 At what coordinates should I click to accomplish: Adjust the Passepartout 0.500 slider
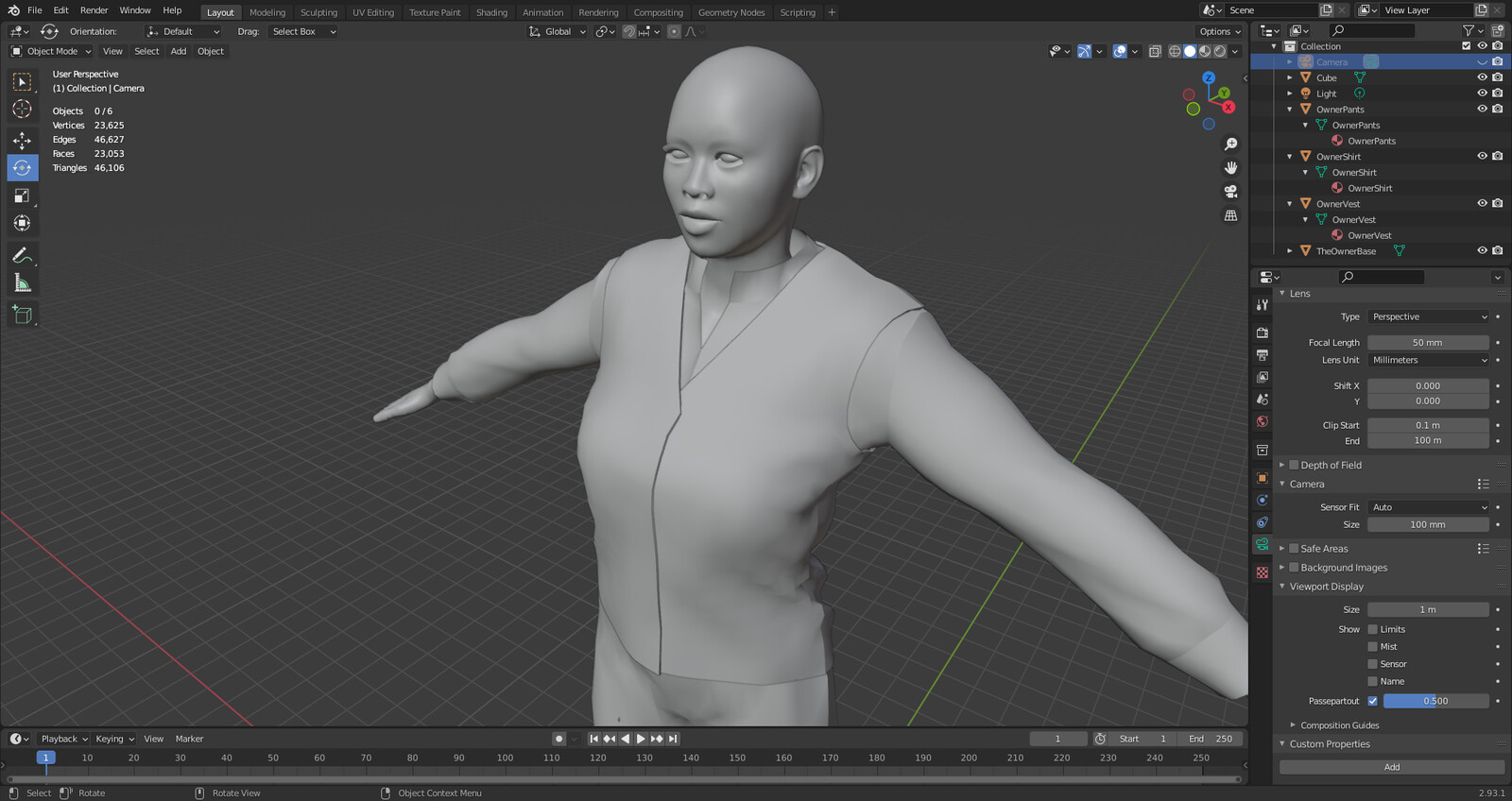[x=1436, y=701]
